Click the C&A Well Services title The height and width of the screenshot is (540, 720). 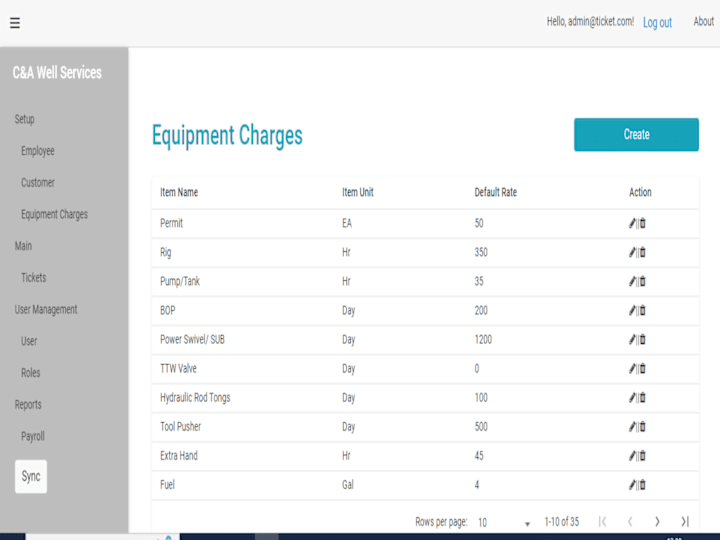[x=57, y=73]
